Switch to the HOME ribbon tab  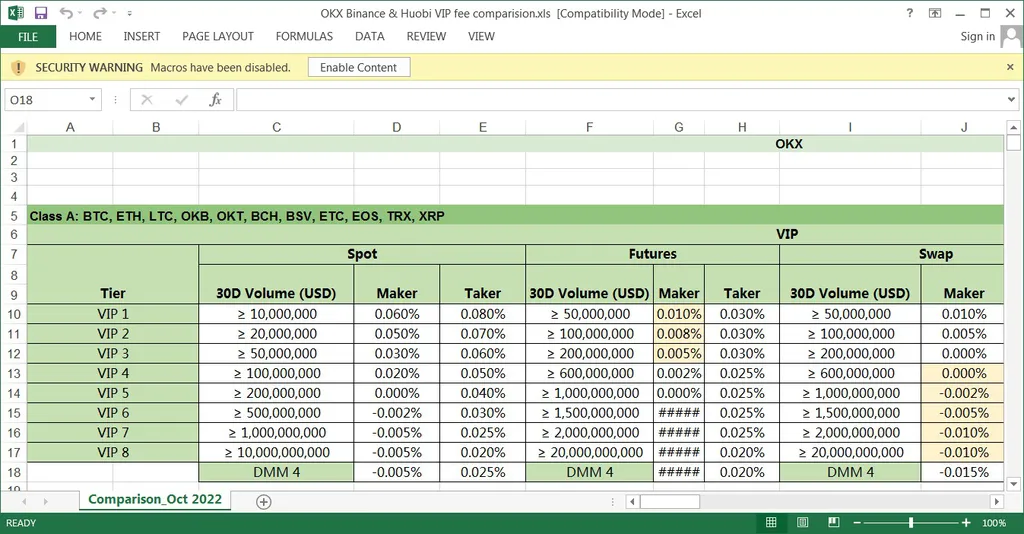coord(86,37)
